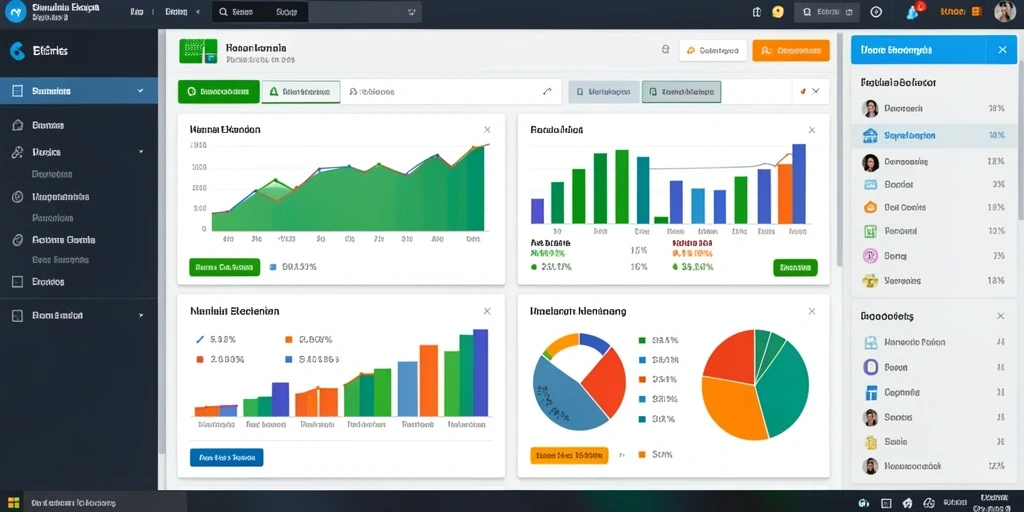Screen dimensions: 1024x512
Task: Click the magnifier icon in the top search bar
Action: coord(223,12)
